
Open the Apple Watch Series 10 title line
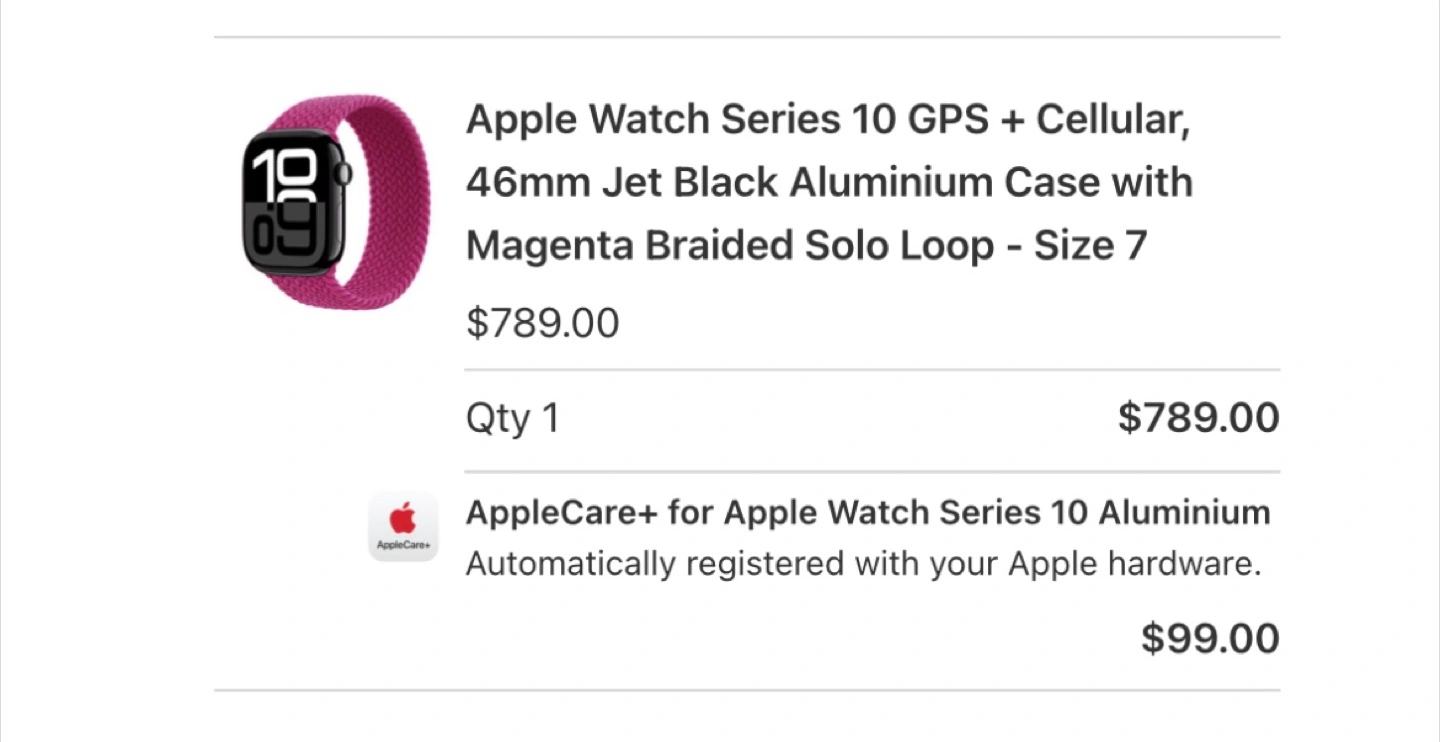(828, 121)
